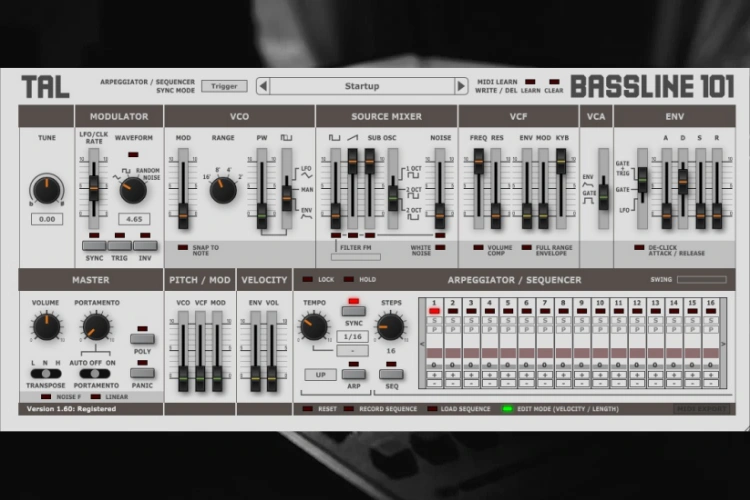This screenshot has width=750, height=500.
Task: Enable the Noise F option in Master
Action: point(46,397)
